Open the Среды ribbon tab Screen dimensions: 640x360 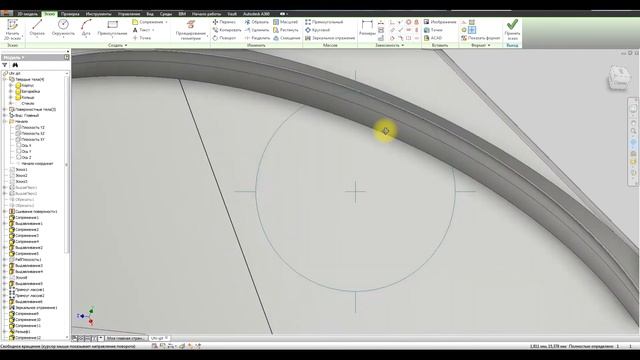166,14
